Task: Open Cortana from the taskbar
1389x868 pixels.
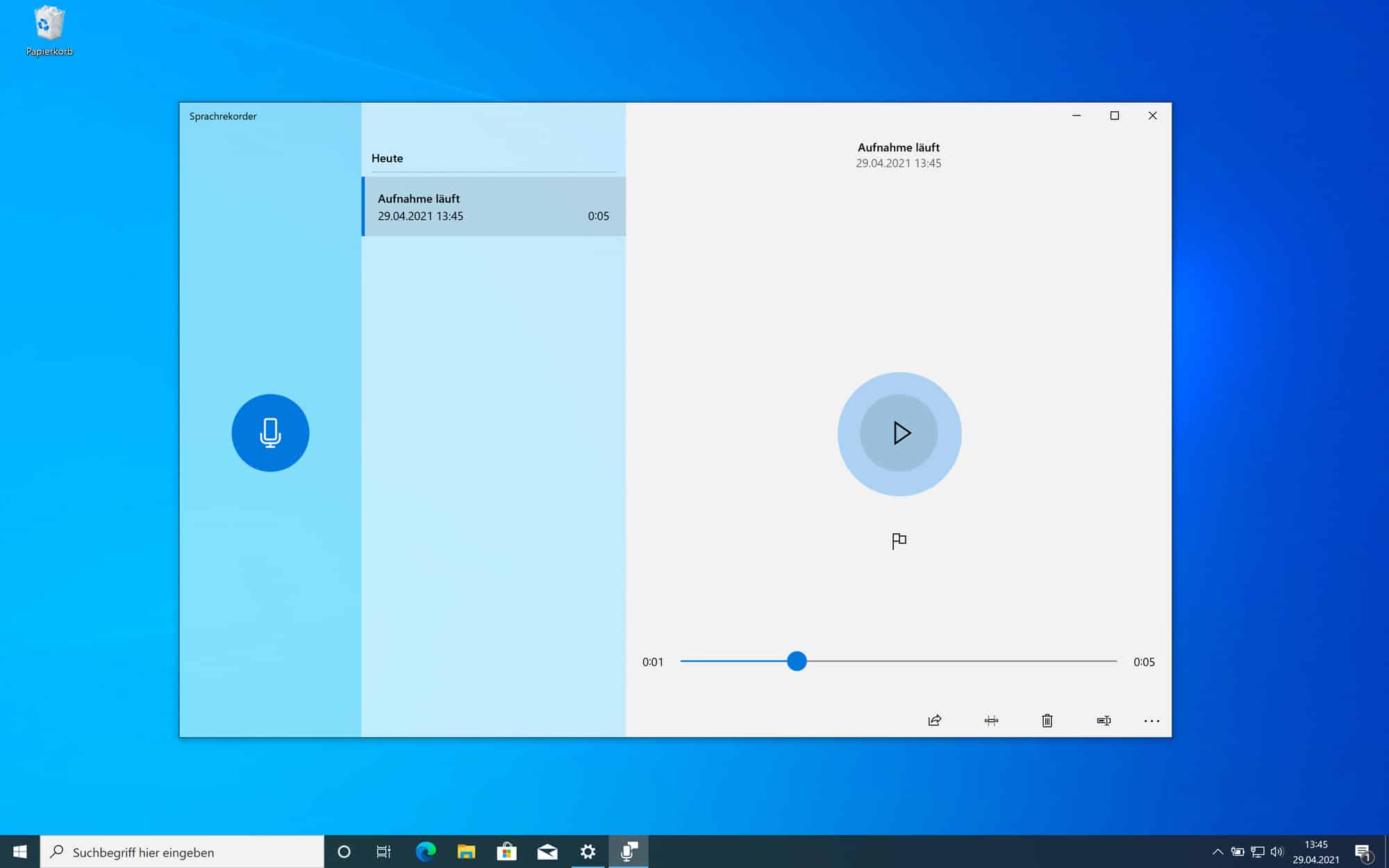Action: click(344, 851)
